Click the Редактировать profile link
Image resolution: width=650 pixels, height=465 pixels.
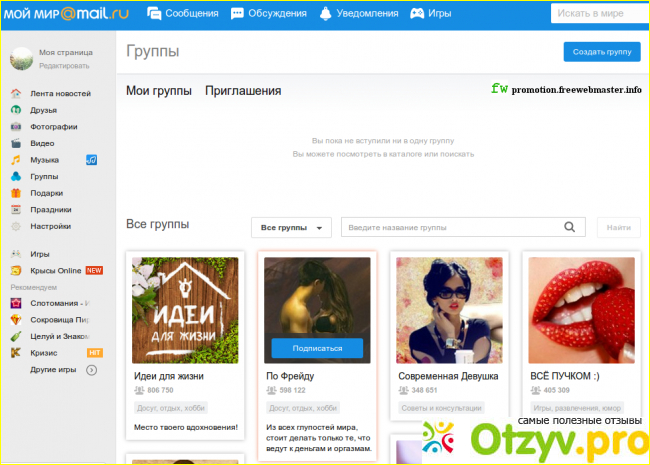[64, 65]
